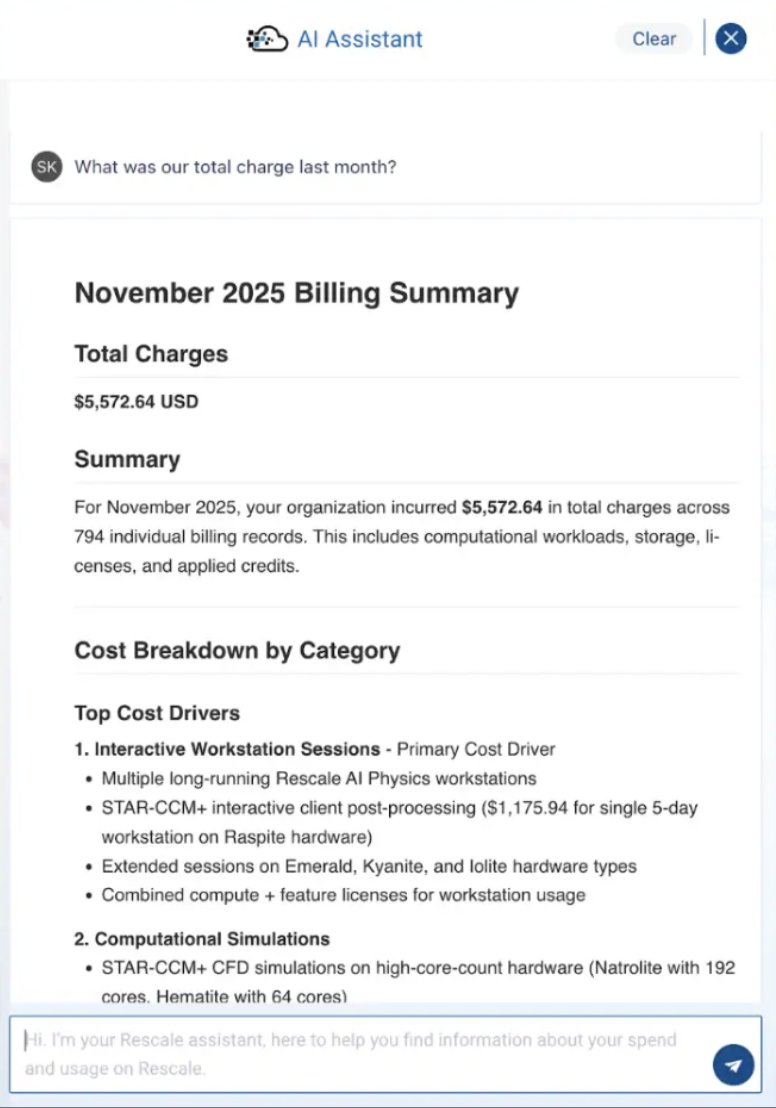Screen dimensions: 776x1108
Task: Select the Interactive Workstation Sessions list item
Action: coord(237,749)
